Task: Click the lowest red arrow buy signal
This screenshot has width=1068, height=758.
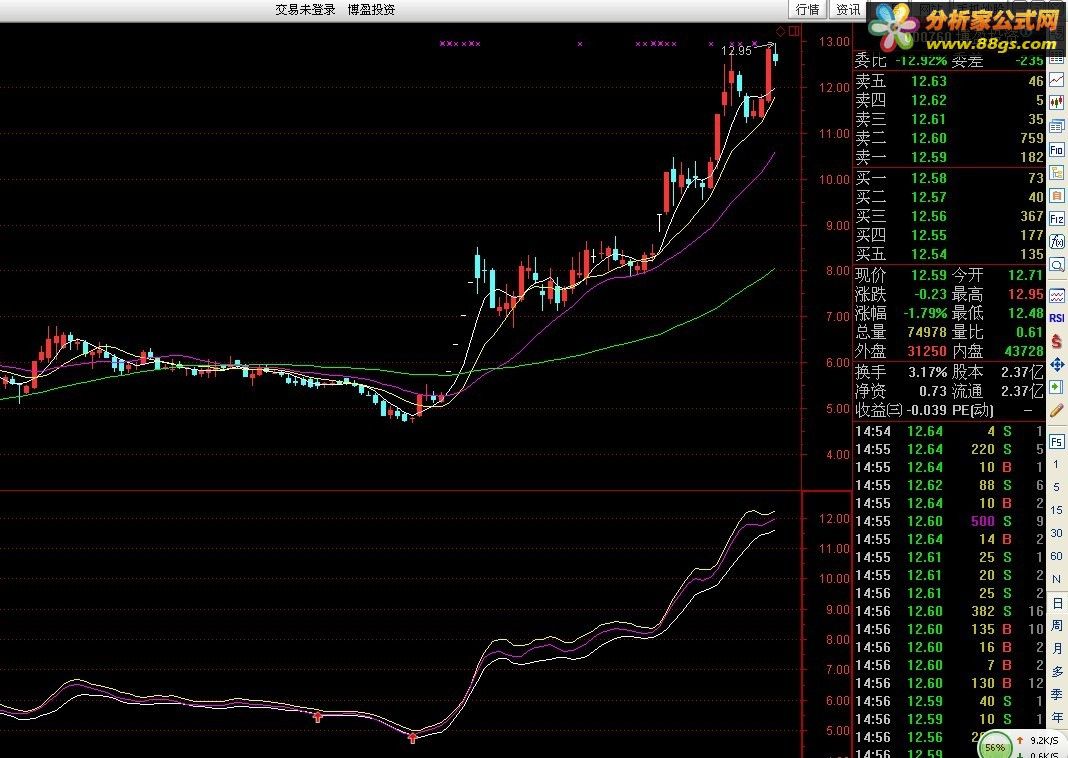Action: [x=413, y=737]
